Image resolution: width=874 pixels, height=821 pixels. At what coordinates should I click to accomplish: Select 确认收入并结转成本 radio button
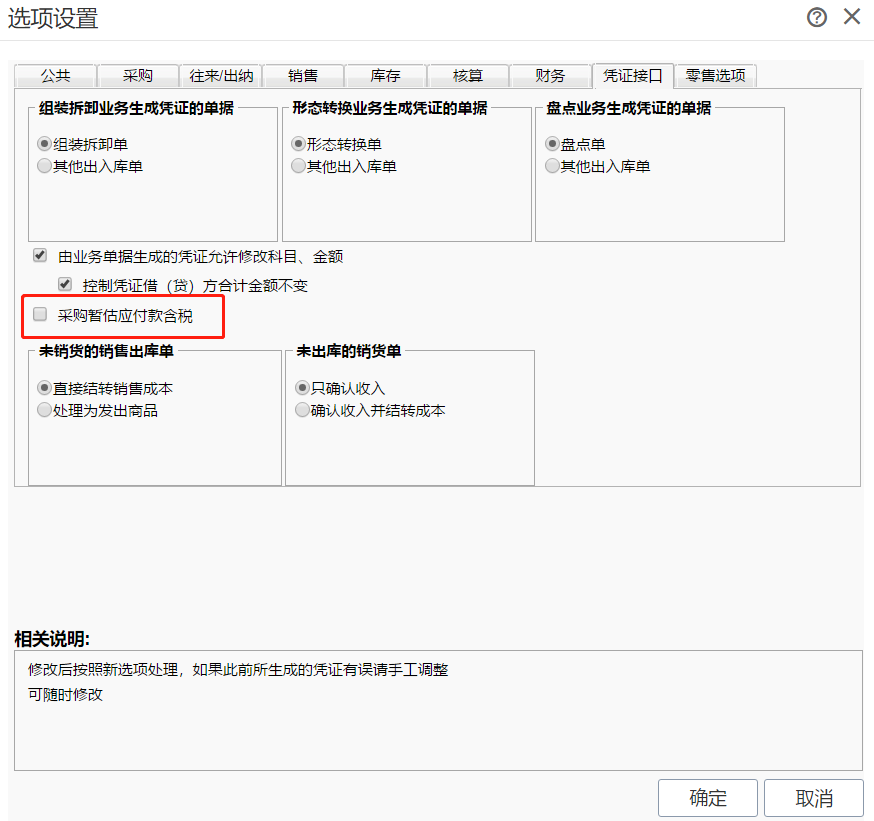click(302, 410)
